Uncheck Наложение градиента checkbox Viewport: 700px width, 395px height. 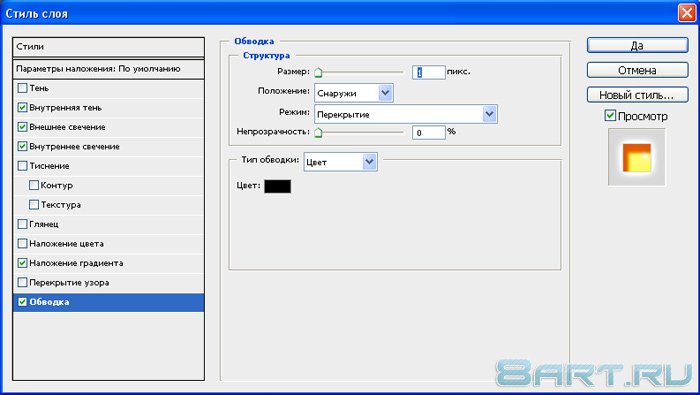(x=22, y=263)
